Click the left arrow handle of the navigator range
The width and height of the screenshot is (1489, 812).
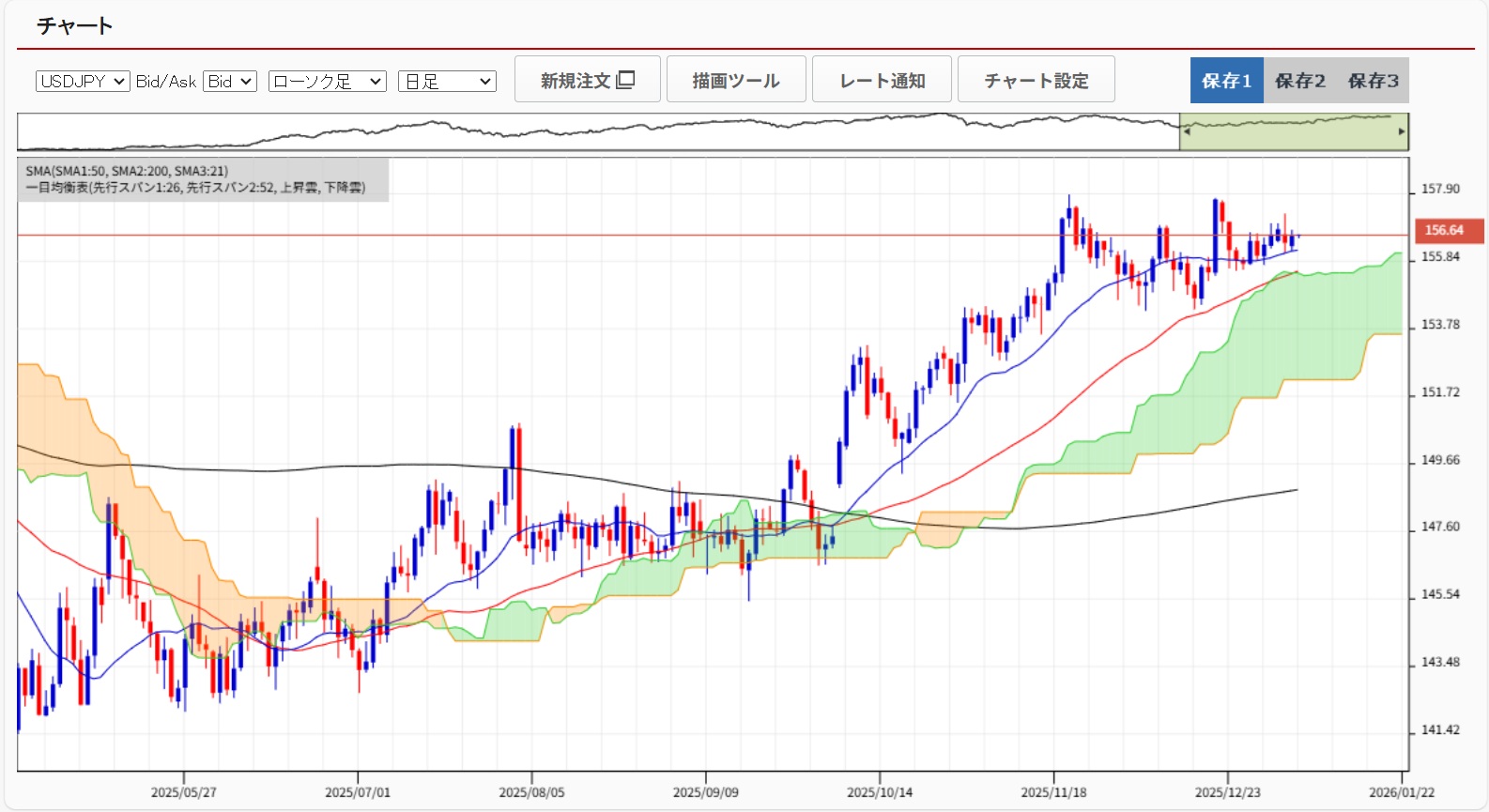(x=1187, y=131)
